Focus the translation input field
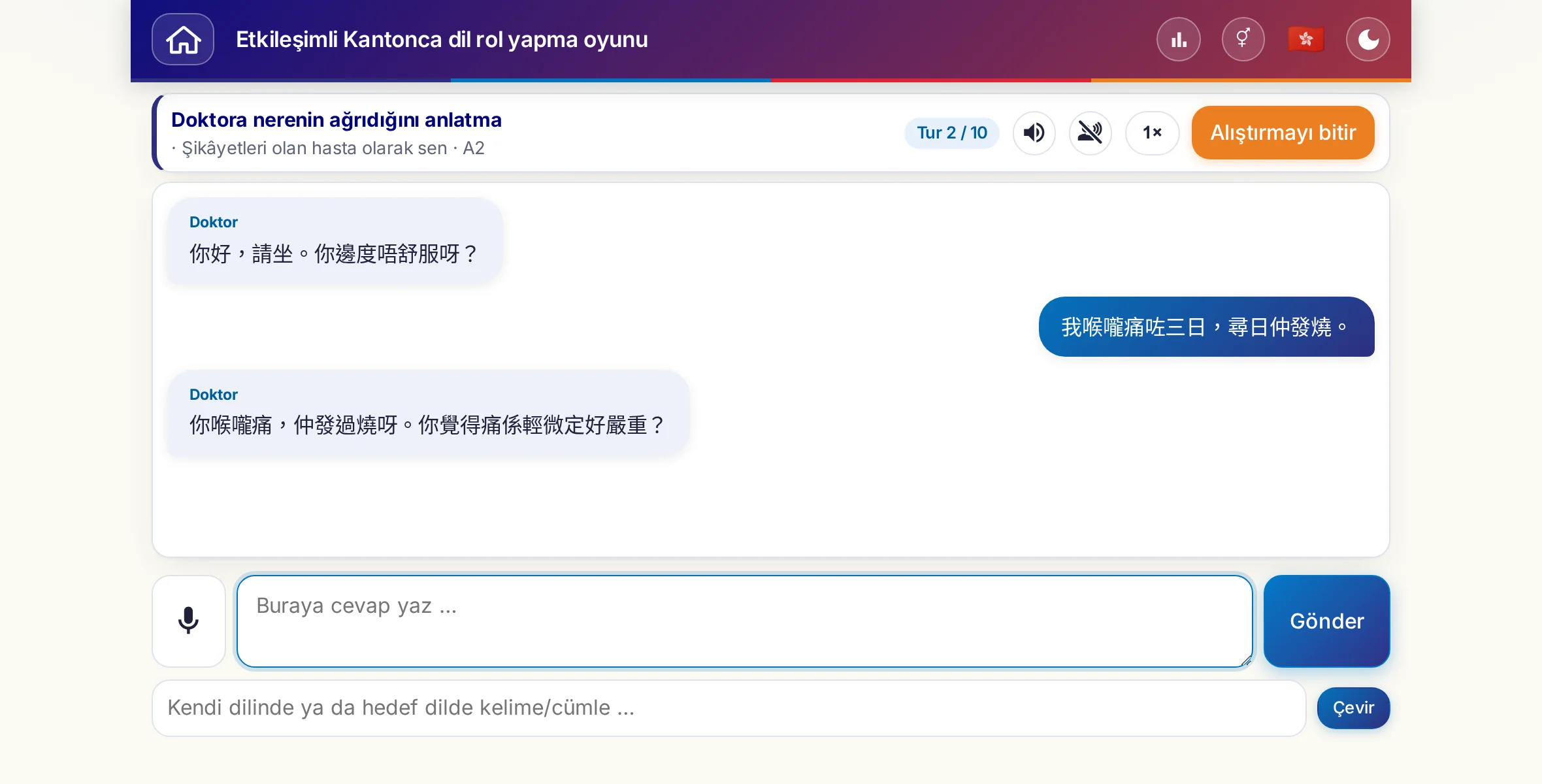 (x=729, y=708)
